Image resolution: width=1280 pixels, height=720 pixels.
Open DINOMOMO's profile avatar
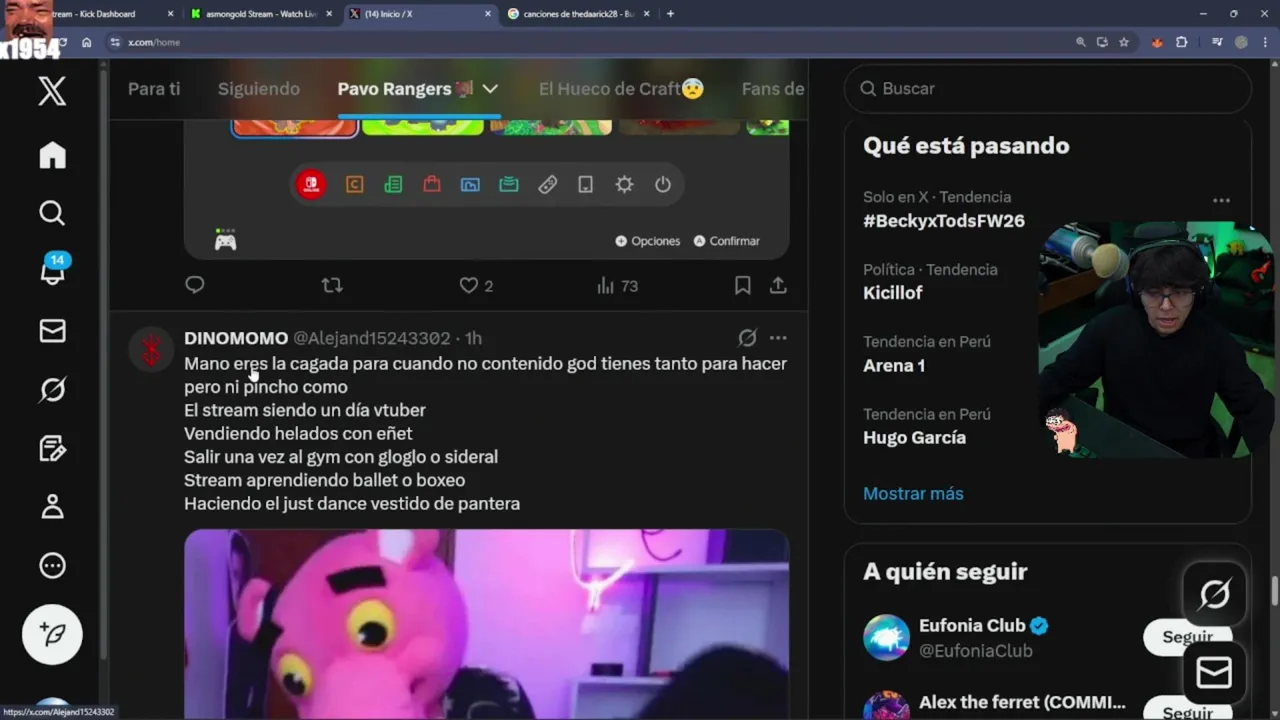[x=151, y=351]
